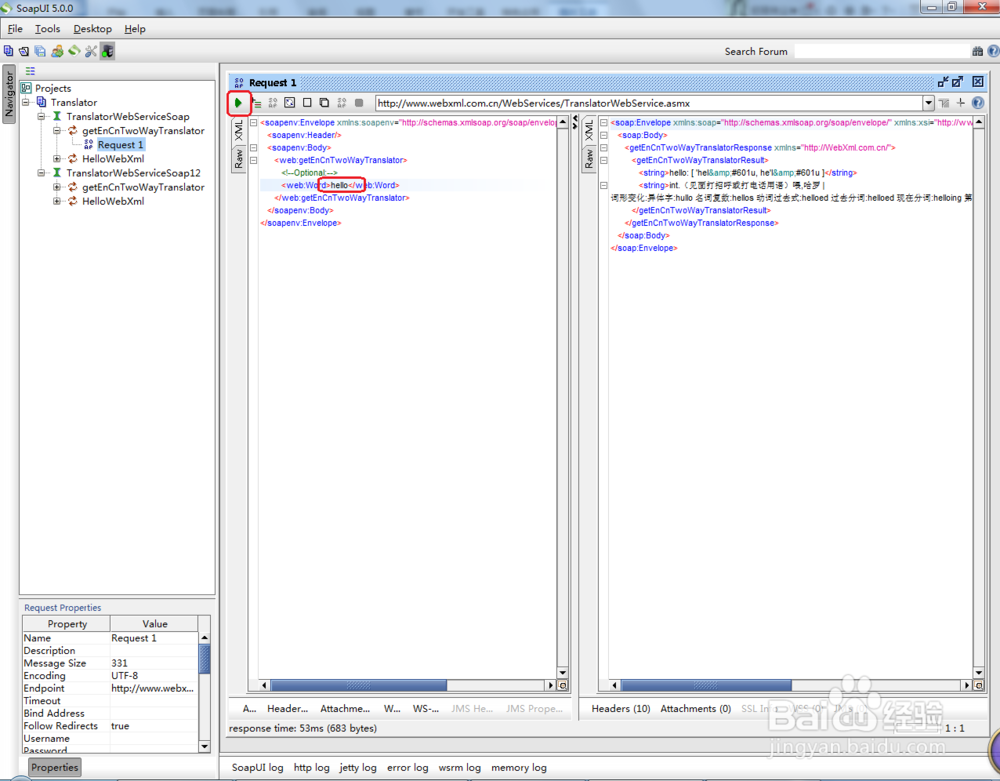This screenshot has width=1000, height=781.
Task: Create empty request icon
Action: click(307, 103)
